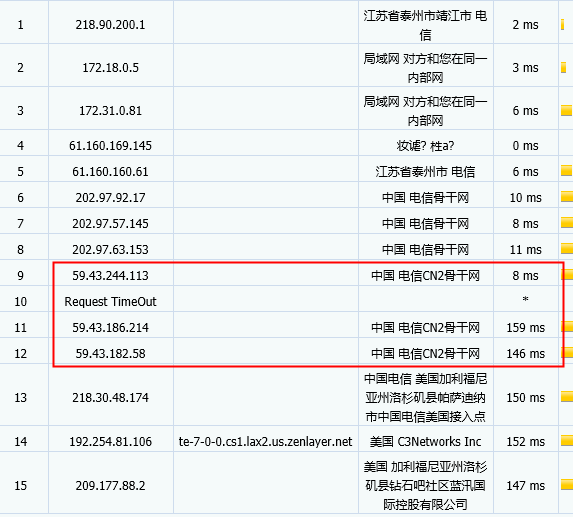Select IP address 61.160.160.61
The image size is (573, 517).
tap(110, 172)
